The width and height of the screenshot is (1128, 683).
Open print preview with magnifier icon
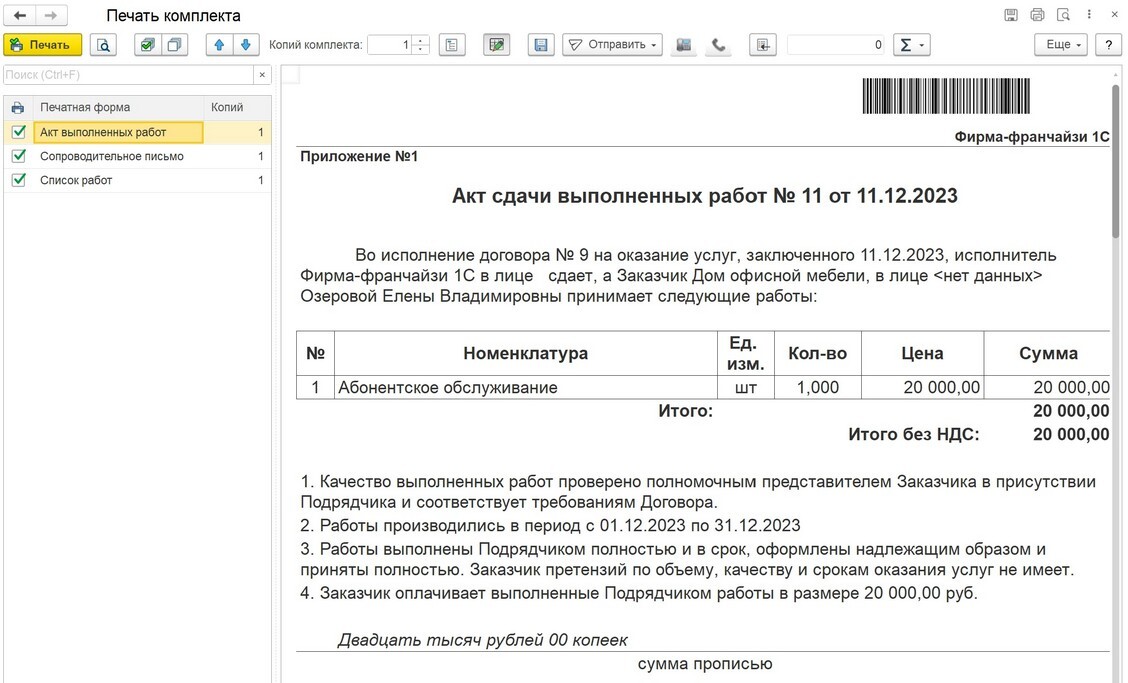[x=104, y=45]
